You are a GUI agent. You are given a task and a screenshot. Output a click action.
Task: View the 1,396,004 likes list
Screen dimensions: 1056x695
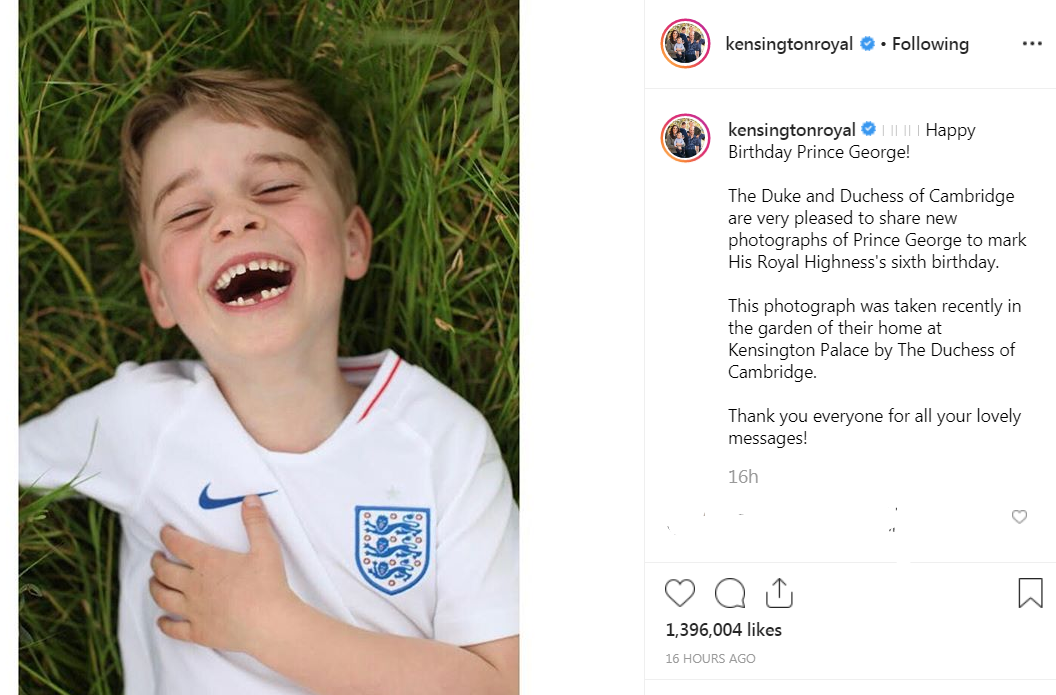723,630
